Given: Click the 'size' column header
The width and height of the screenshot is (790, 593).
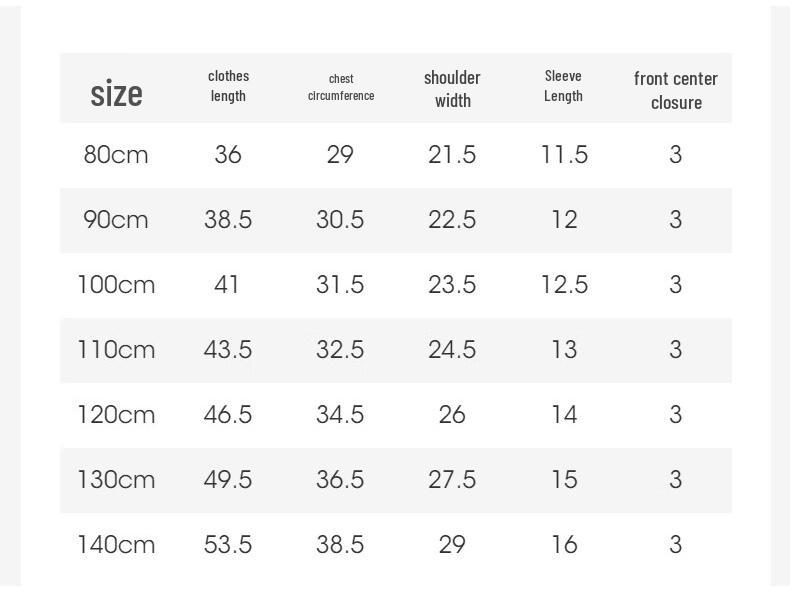Looking at the screenshot, I should tap(116, 93).
